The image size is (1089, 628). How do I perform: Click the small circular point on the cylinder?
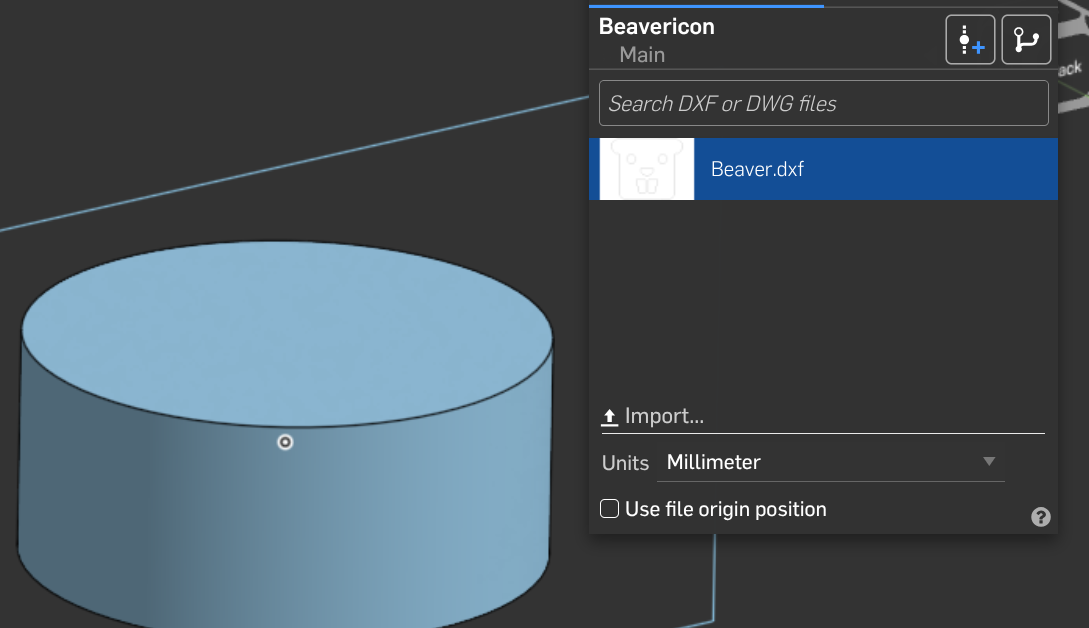click(285, 442)
